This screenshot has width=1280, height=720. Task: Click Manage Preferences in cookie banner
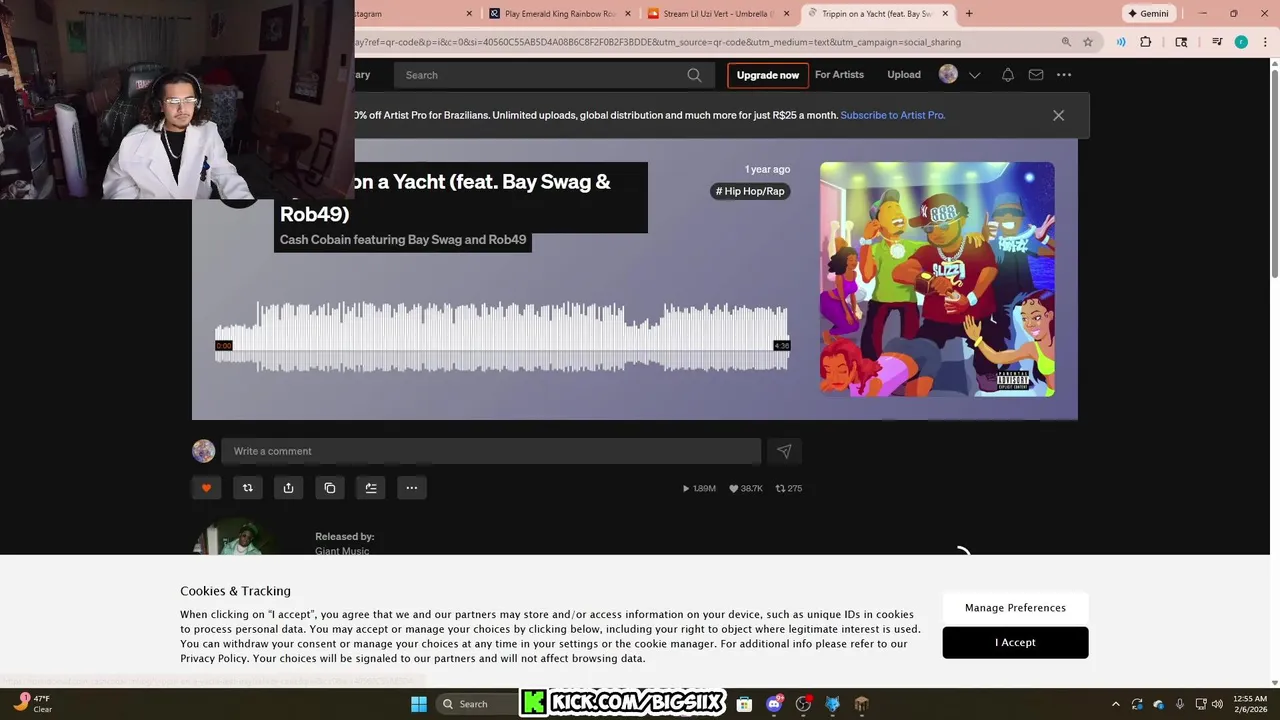(1015, 608)
